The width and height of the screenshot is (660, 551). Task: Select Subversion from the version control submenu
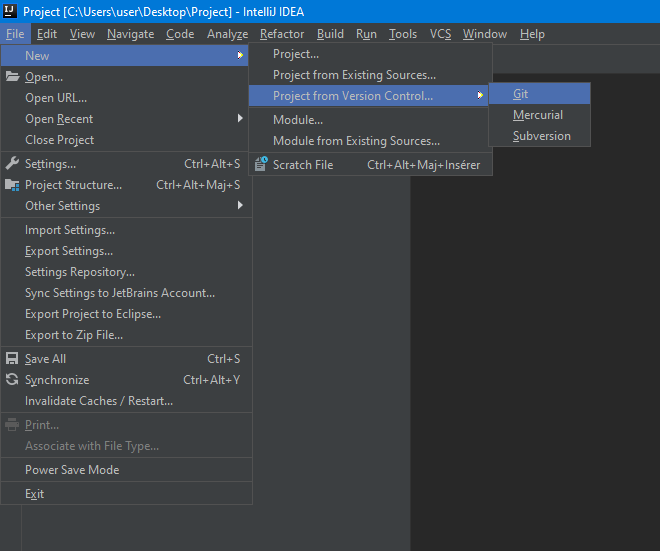point(539,136)
